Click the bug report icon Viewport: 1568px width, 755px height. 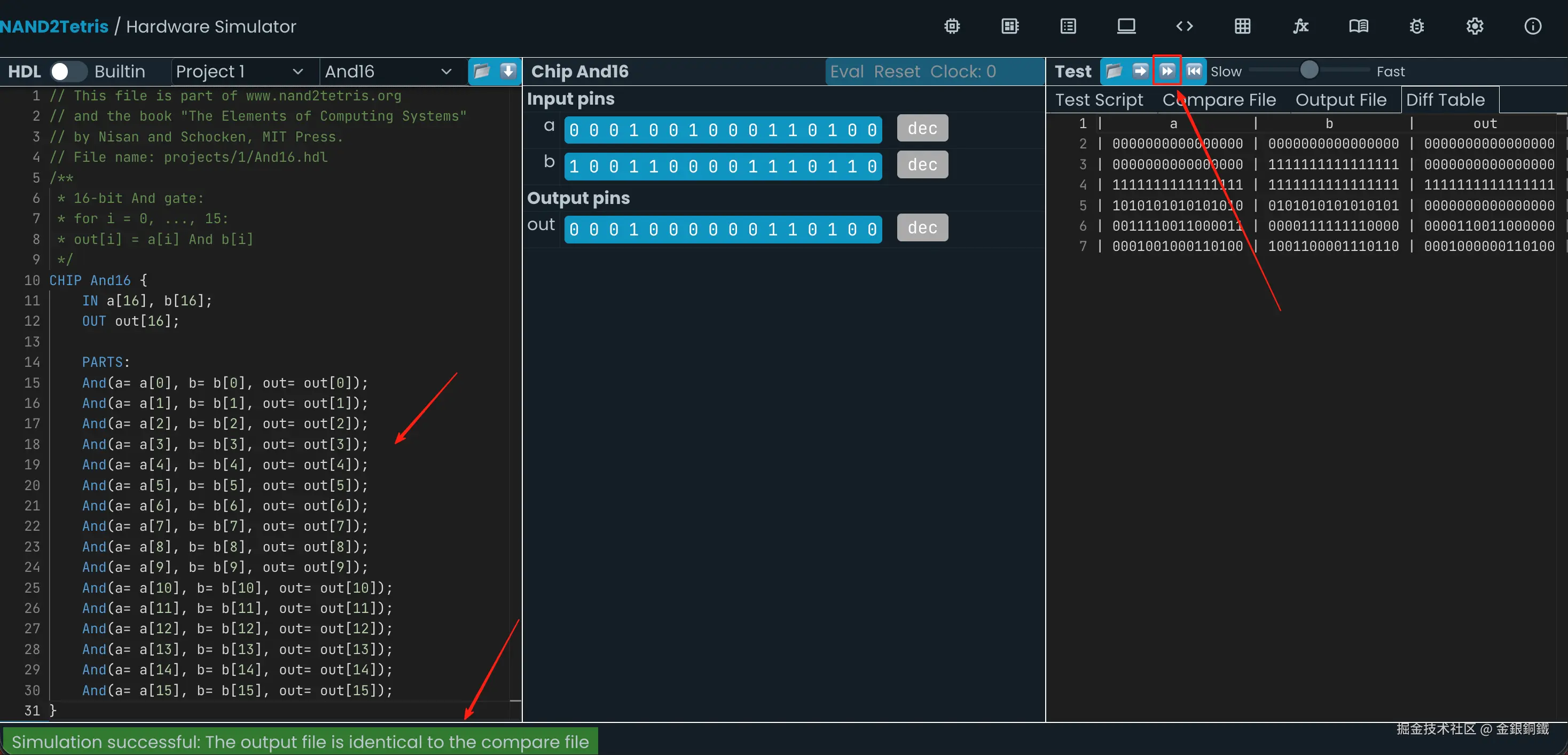(x=1416, y=26)
